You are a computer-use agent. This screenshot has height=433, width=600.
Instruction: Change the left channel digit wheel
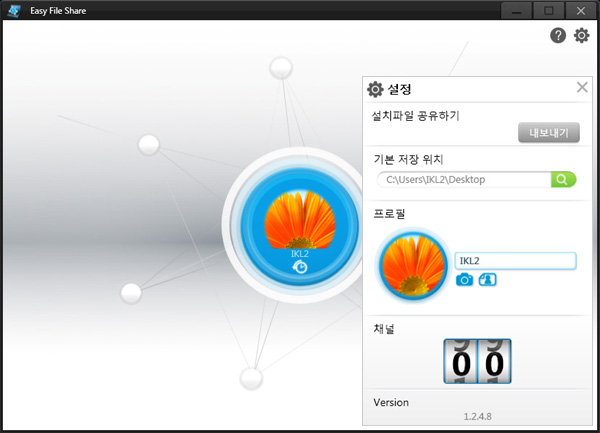pyautogui.click(x=461, y=361)
